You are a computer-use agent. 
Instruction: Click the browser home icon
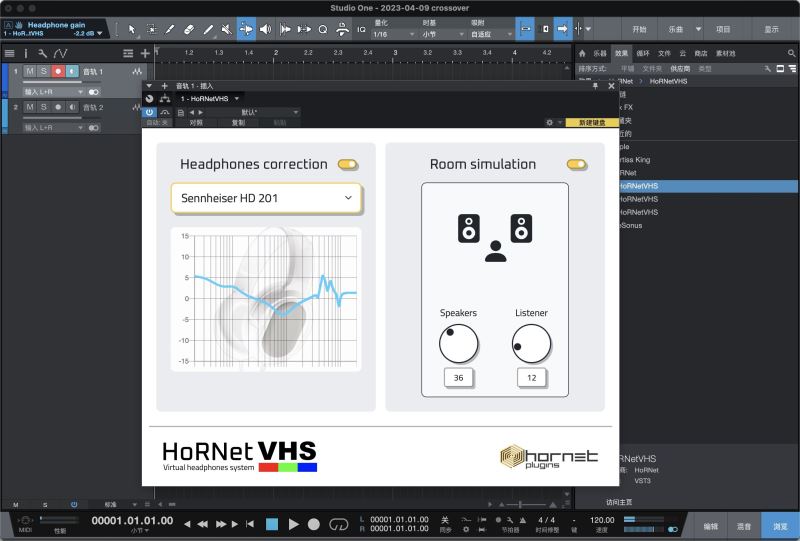click(x=582, y=53)
